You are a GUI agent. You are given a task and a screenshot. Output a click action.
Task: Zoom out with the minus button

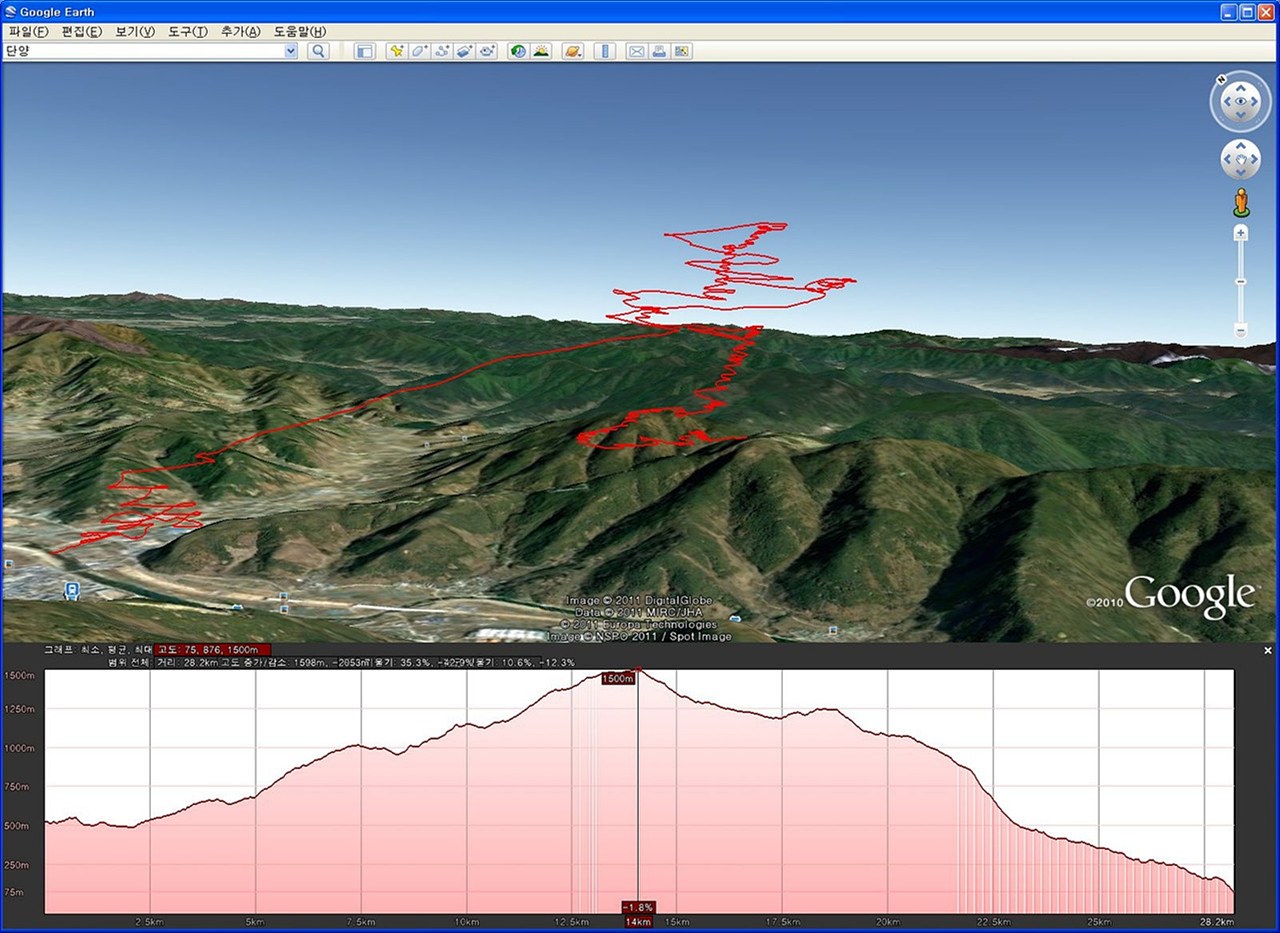click(x=1241, y=330)
